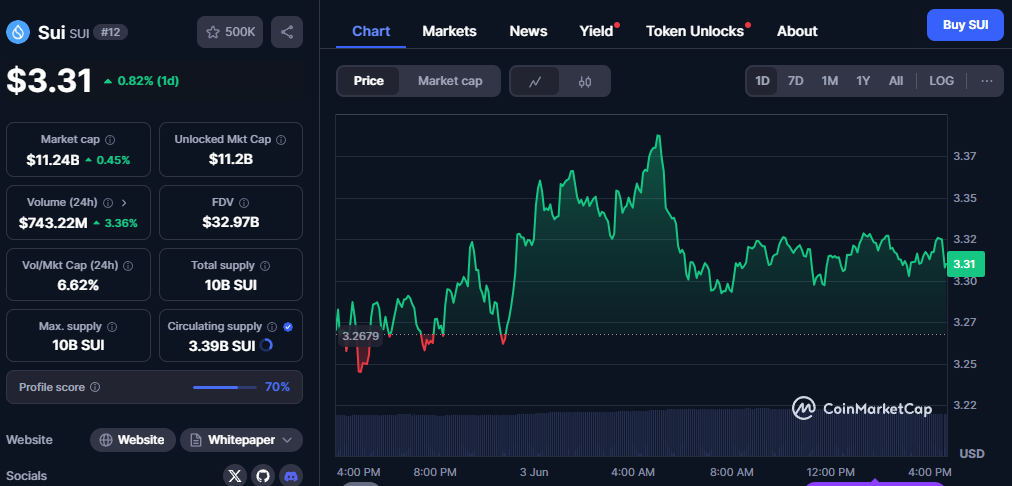
Task: Click the Sui water-drop logo icon
Action: pyautogui.click(x=17, y=32)
